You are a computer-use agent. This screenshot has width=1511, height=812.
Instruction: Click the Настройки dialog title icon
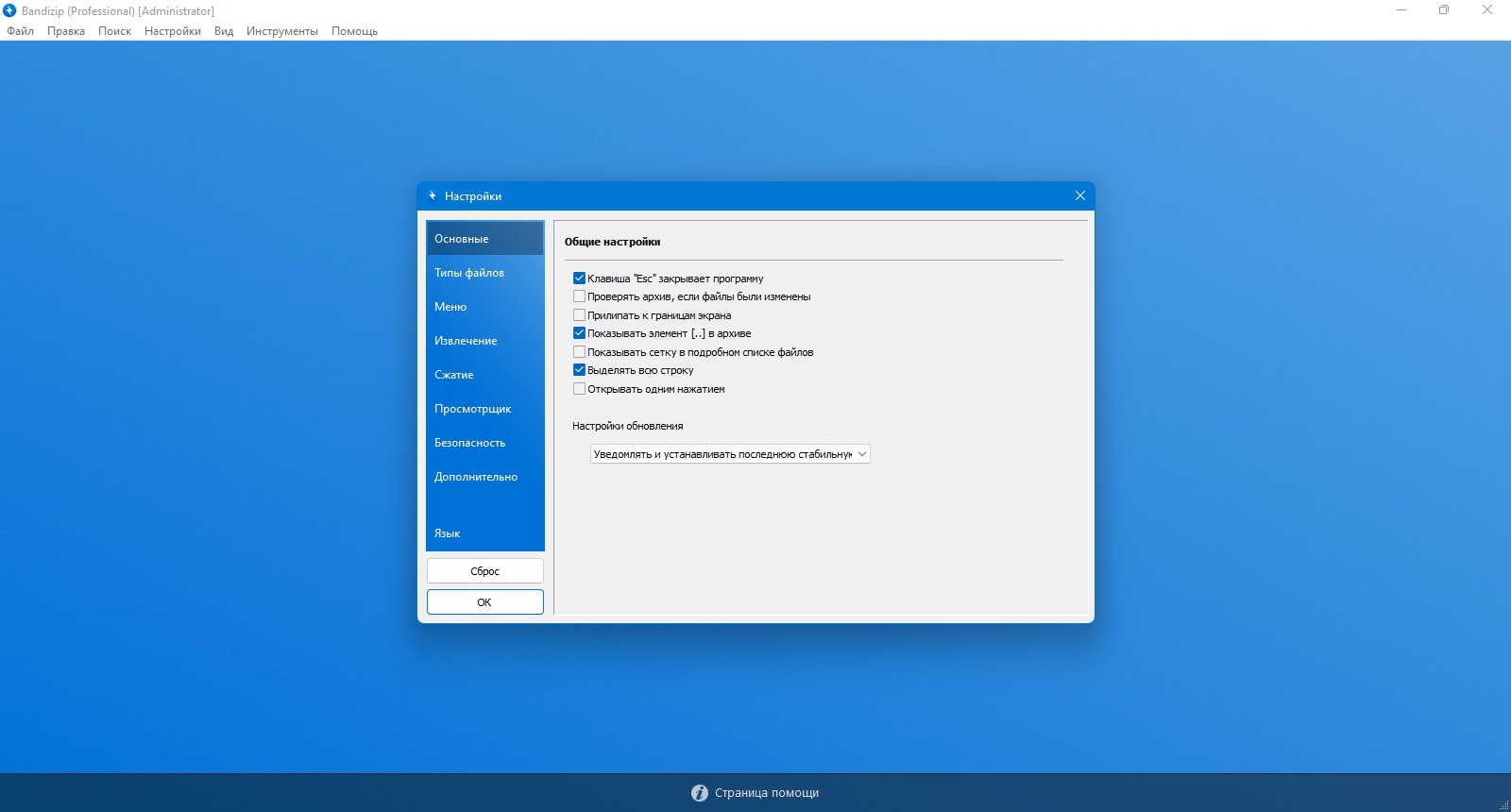[x=433, y=195]
